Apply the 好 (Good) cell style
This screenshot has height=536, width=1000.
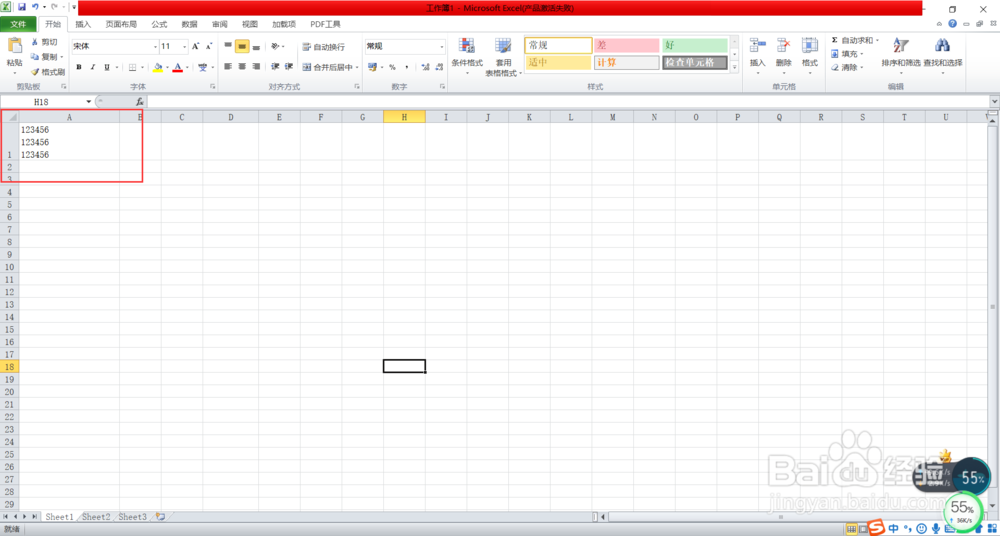pyautogui.click(x=695, y=45)
